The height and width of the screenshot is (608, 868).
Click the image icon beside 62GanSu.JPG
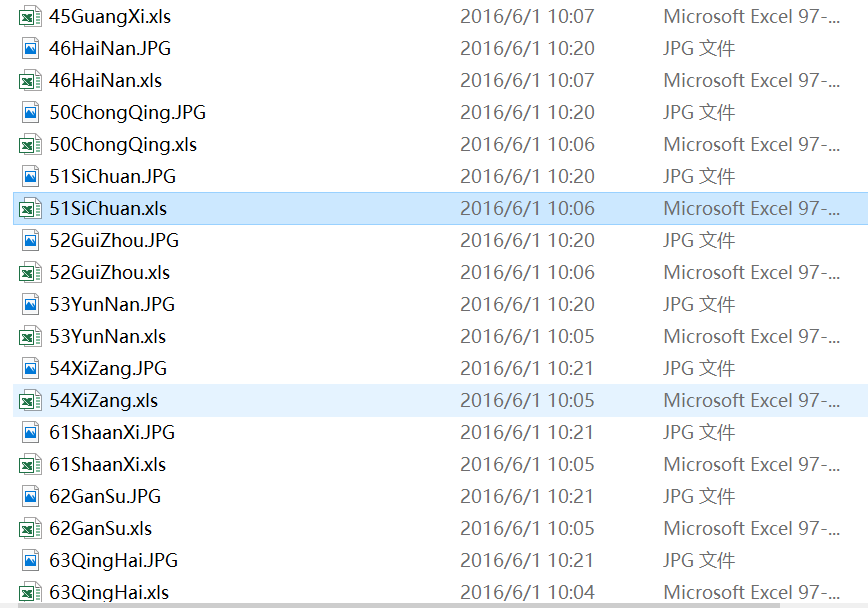tap(29, 497)
